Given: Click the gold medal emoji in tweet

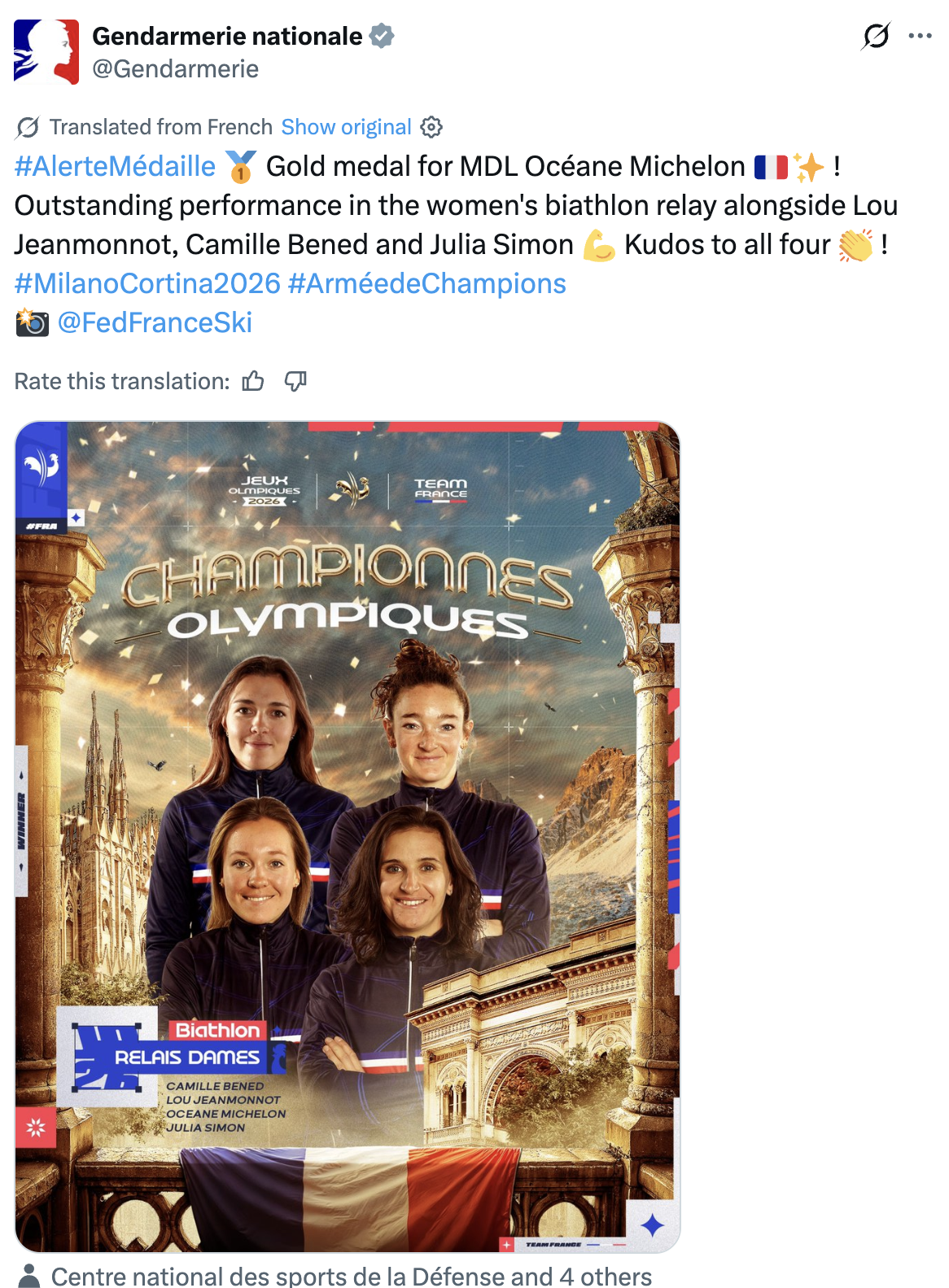Looking at the screenshot, I should 241,167.
